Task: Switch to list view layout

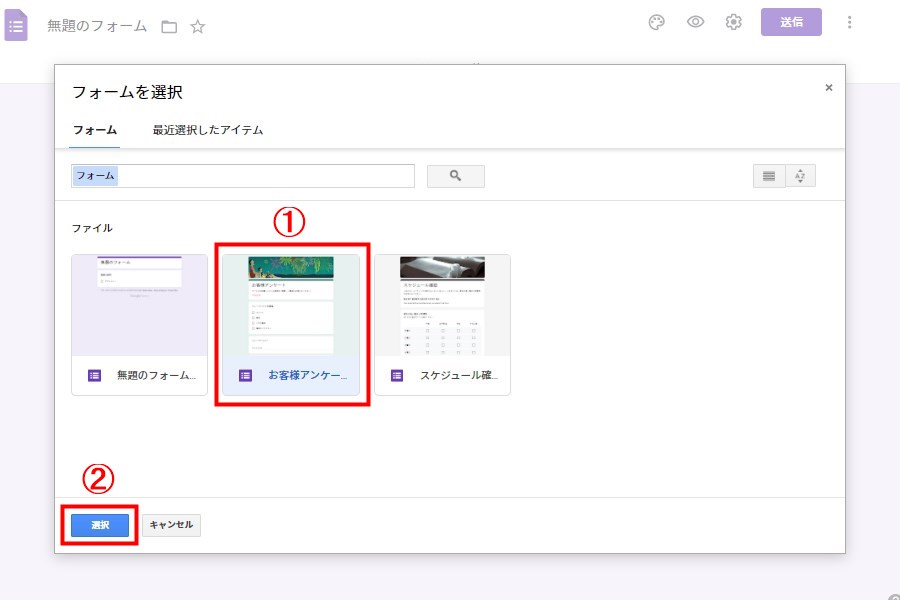Action: (x=769, y=176)
